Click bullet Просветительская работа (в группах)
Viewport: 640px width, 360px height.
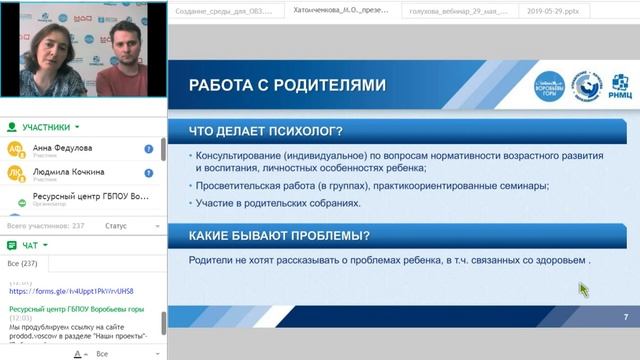[x=369, y=186]
